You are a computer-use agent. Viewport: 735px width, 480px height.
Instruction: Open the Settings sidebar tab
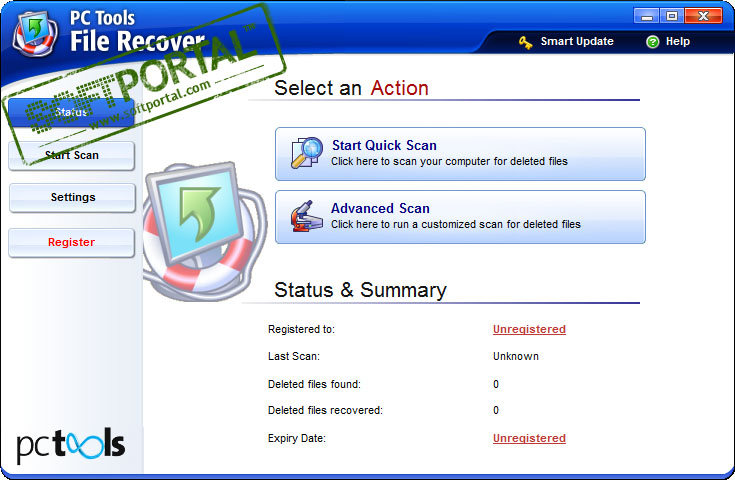tap(73, 197)
